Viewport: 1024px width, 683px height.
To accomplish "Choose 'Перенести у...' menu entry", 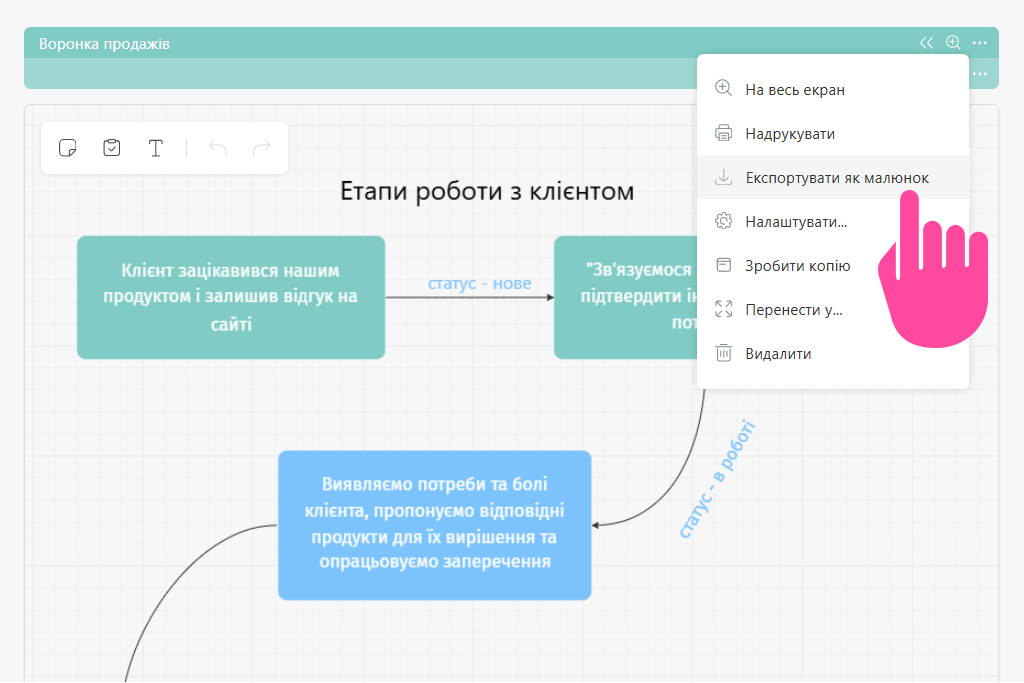I will tap(833, 310).
